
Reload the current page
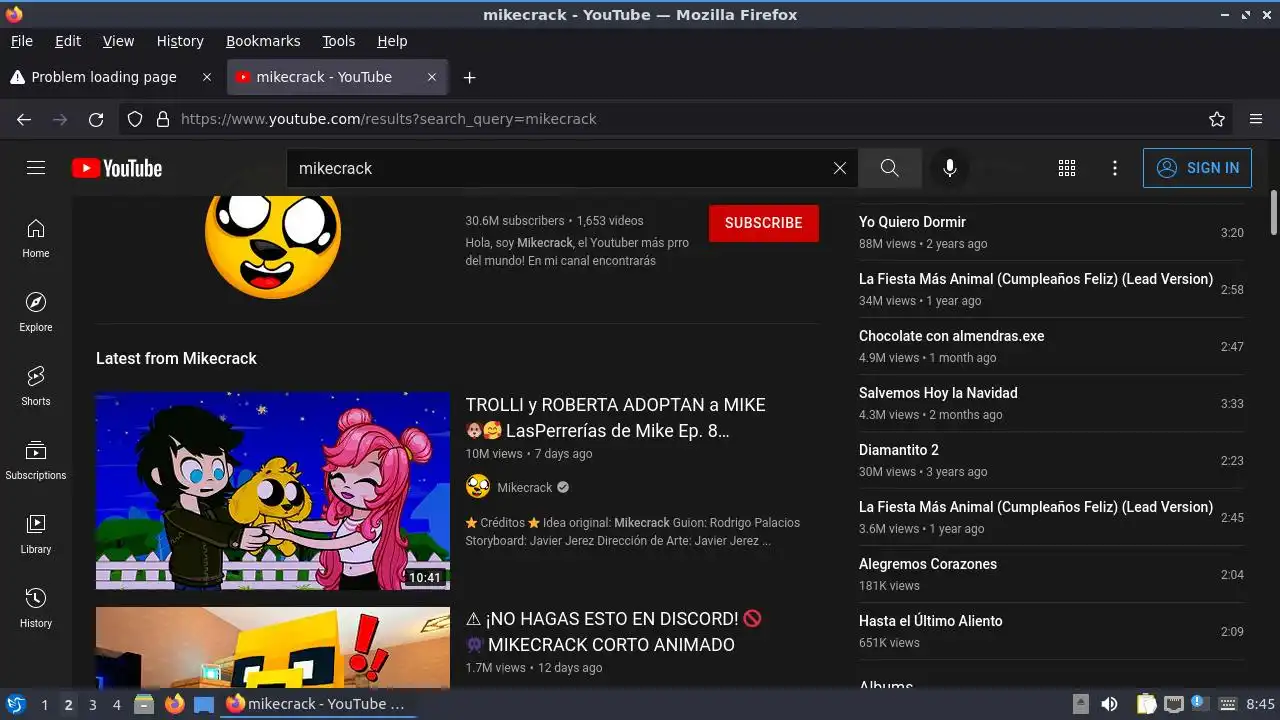coord(96,119)
